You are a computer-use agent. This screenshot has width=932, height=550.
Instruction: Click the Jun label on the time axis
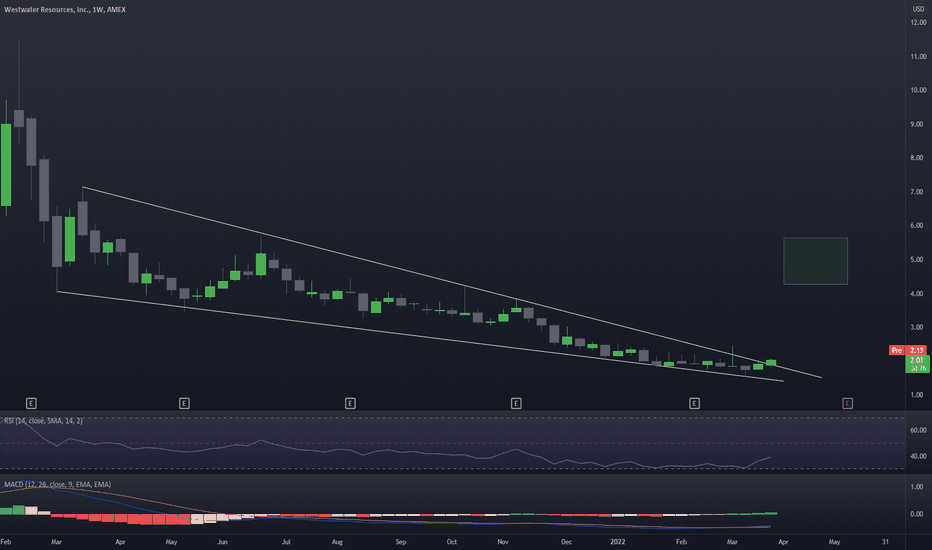[x=222, y=542]
